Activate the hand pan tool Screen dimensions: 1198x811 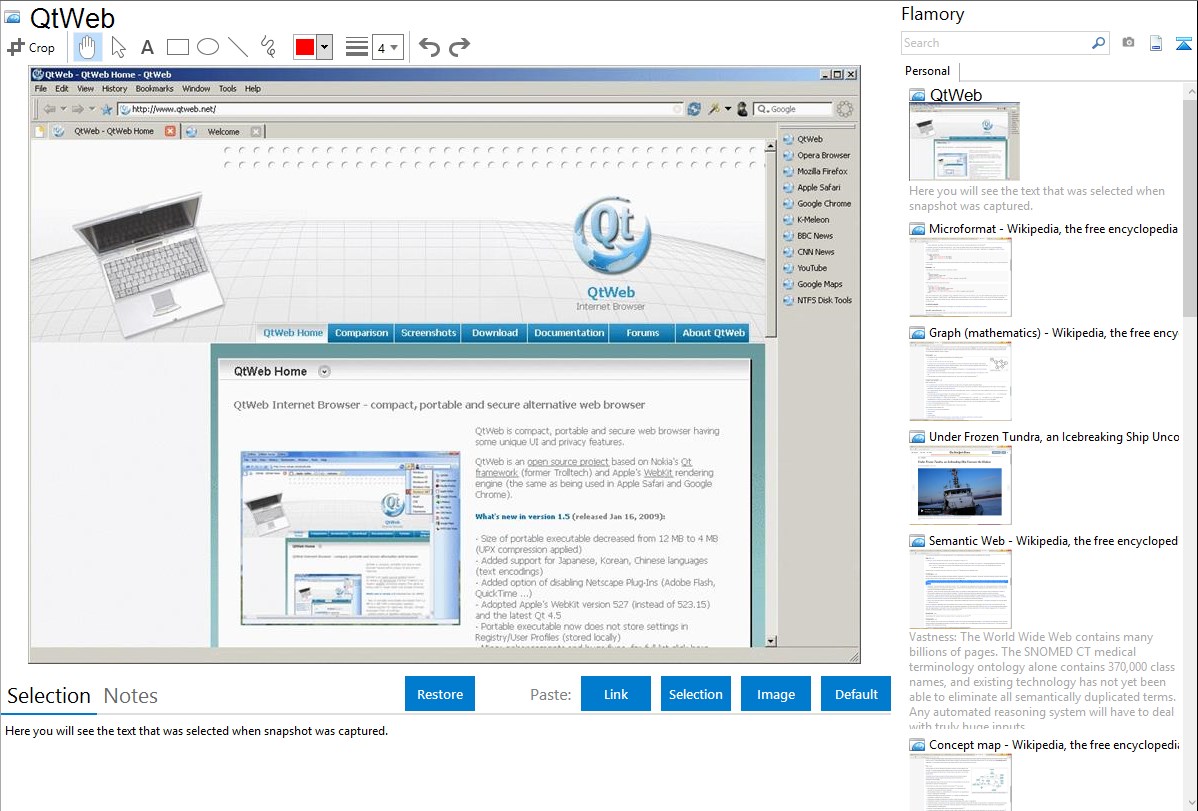pyautogui.click(x=87, y=47)
